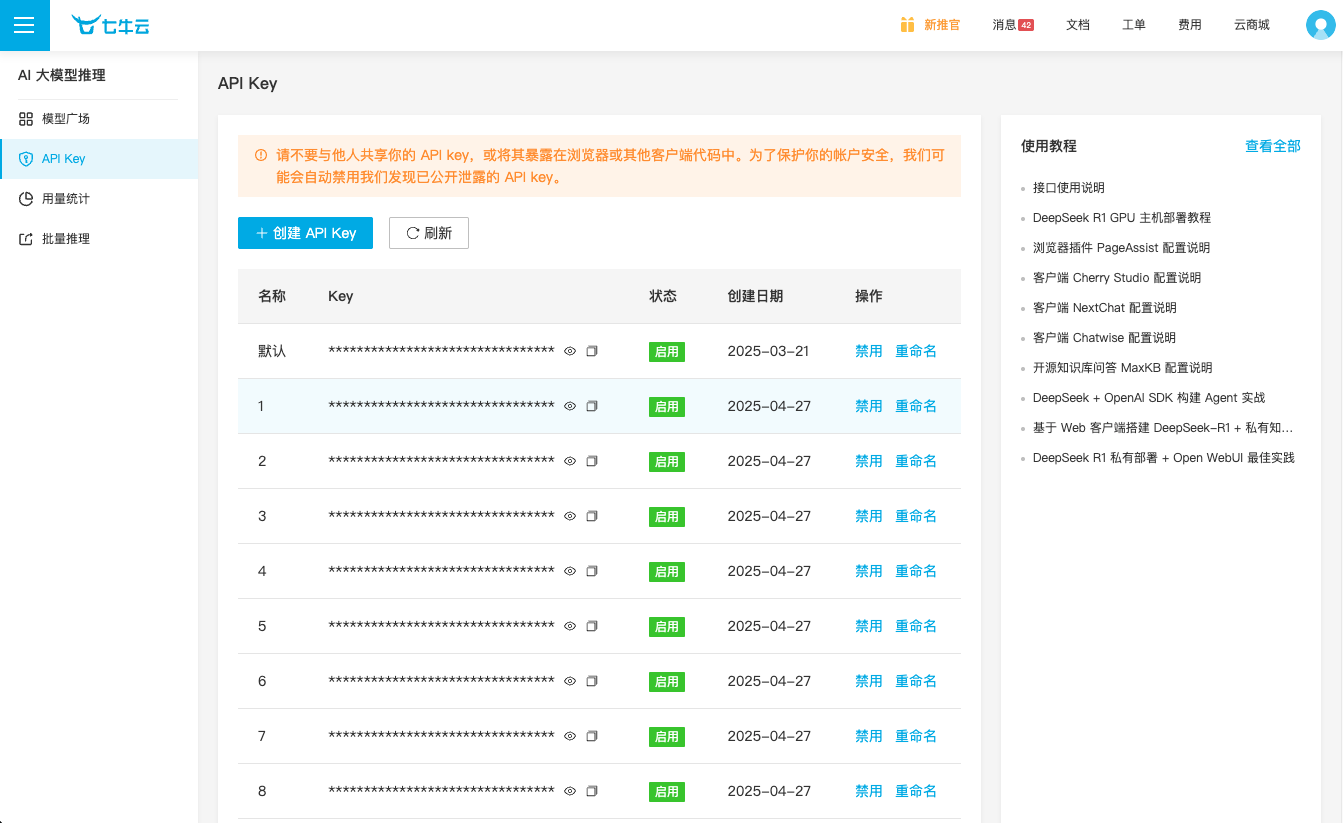Click the 批量推理 sidebar icon
This screenshot has height=823, width=1343.
coord(26,239)
